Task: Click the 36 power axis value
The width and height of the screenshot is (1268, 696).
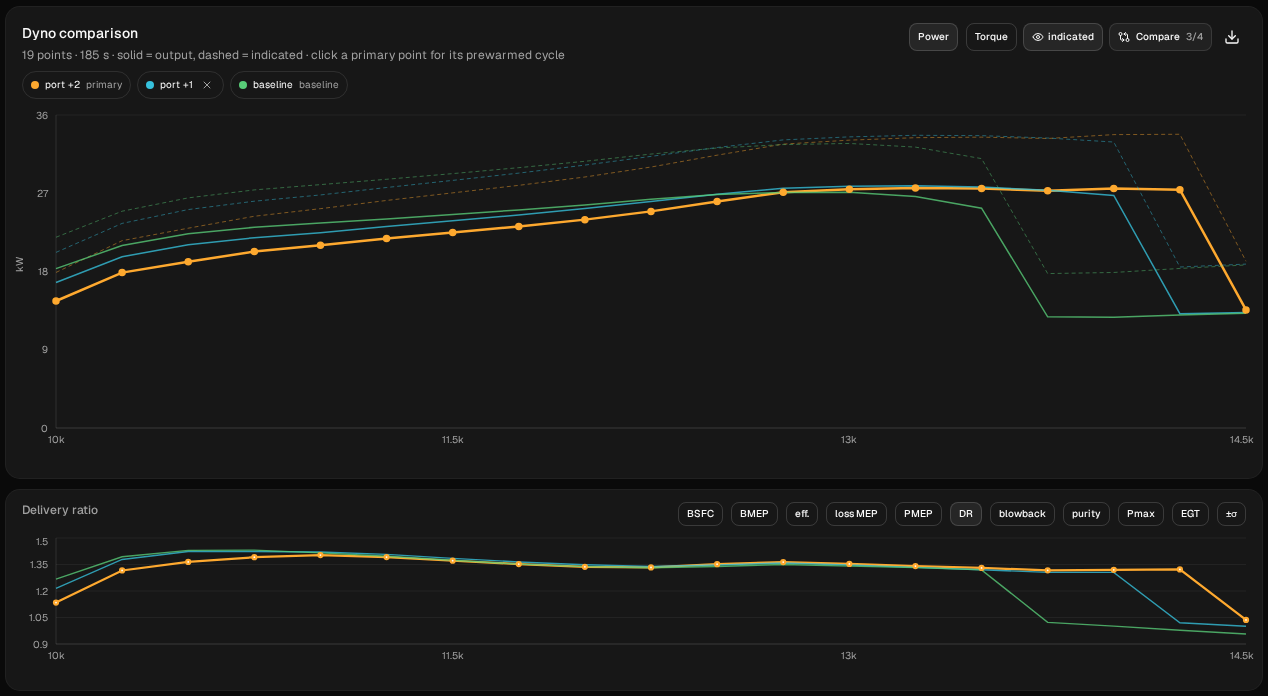Action: tap(42, 115)
